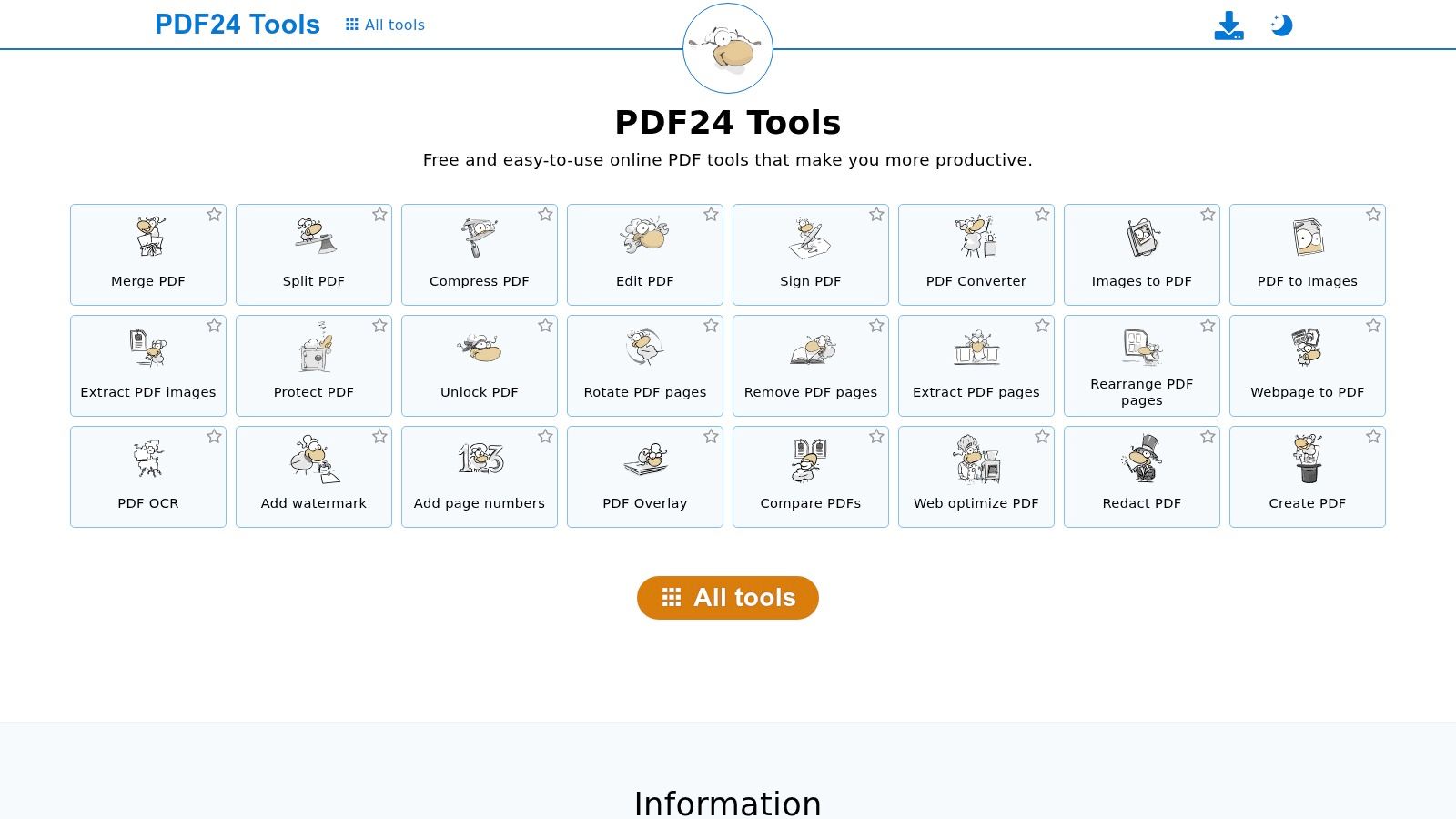The width and height of the screenshot is (1456, 819).
Task: Click the Remove PDF pages label
Action: pyautogui.click(x=811, y=392)
